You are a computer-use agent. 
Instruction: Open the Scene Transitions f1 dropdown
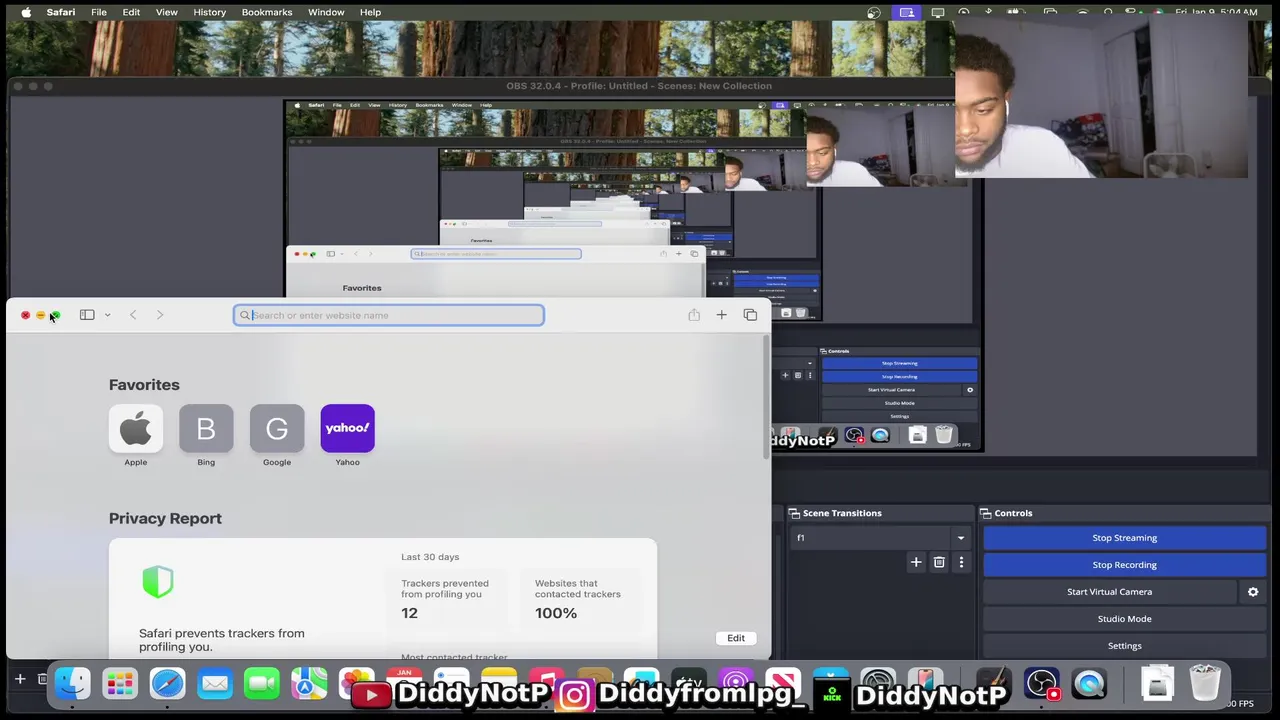tap(880, 538)
